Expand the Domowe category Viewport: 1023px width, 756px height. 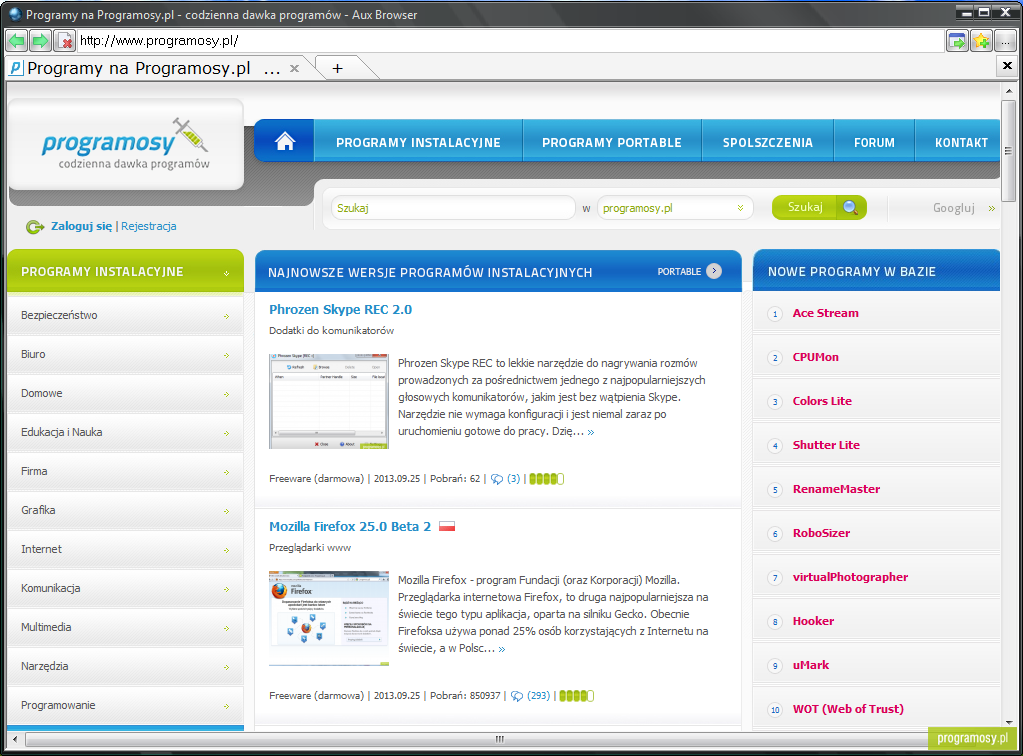[x=125, y=394]
